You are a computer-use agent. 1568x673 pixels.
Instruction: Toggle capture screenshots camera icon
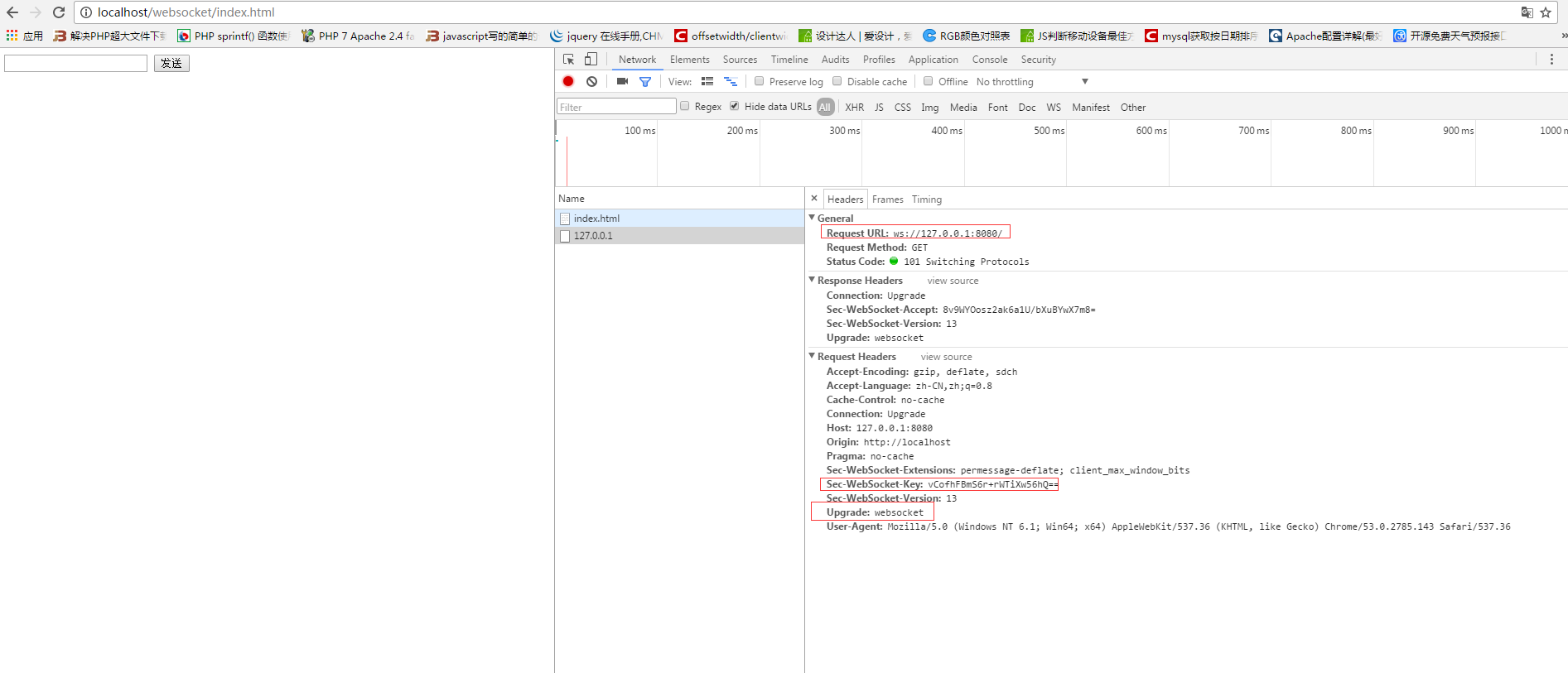point(622,81)
